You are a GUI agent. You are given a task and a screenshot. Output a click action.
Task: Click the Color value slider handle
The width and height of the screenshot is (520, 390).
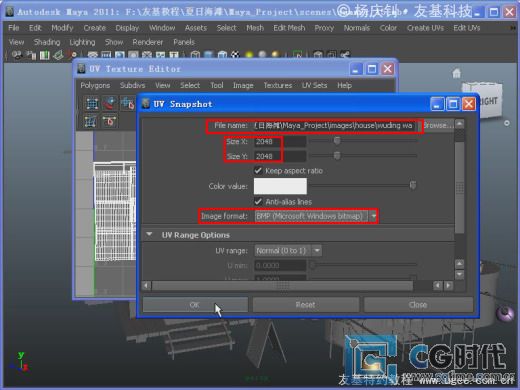click(x=413, y=185)
